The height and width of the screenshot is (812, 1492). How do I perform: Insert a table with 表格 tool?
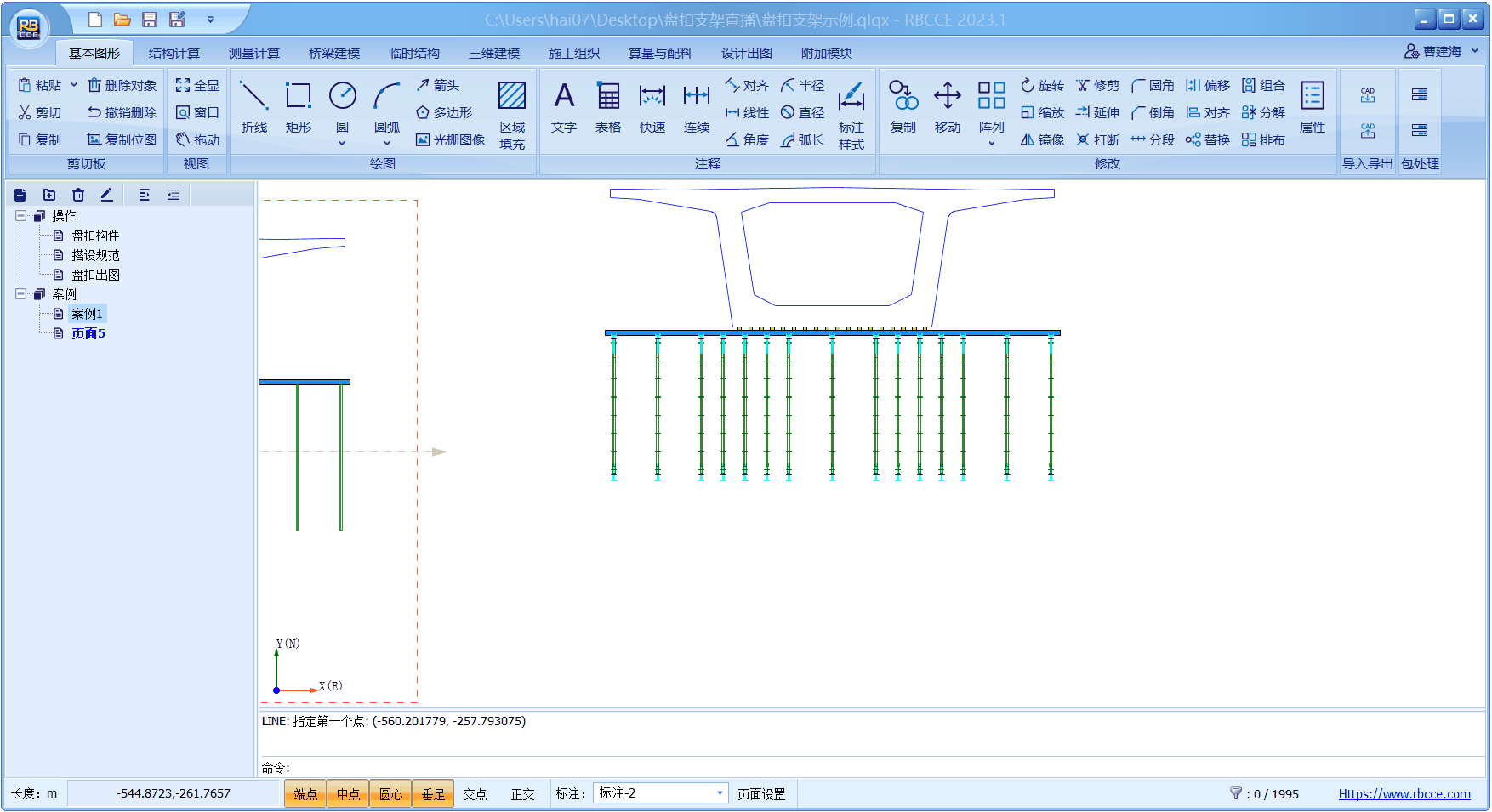pyautogui.click(x=607, y=107)
